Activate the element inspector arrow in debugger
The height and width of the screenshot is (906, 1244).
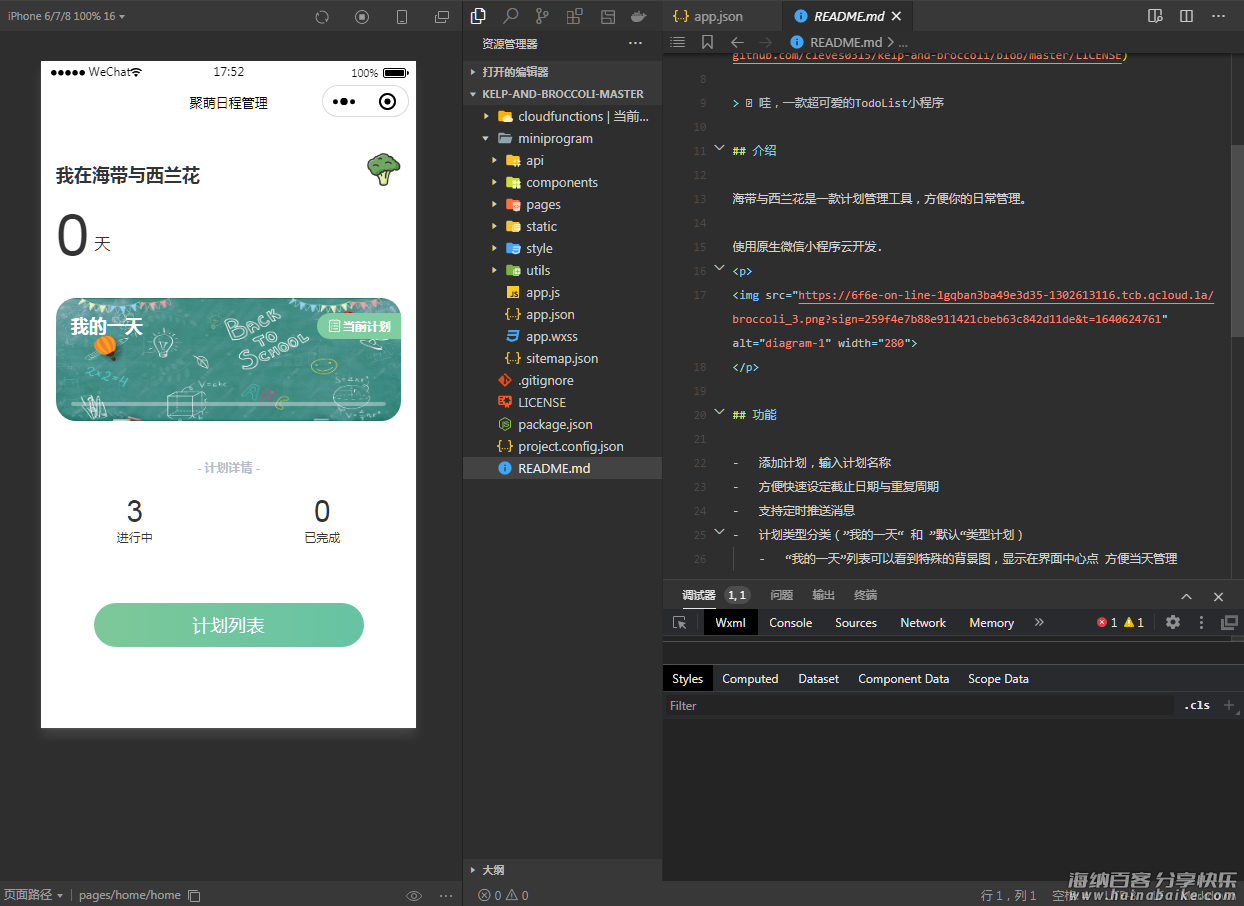pos(680,622)
